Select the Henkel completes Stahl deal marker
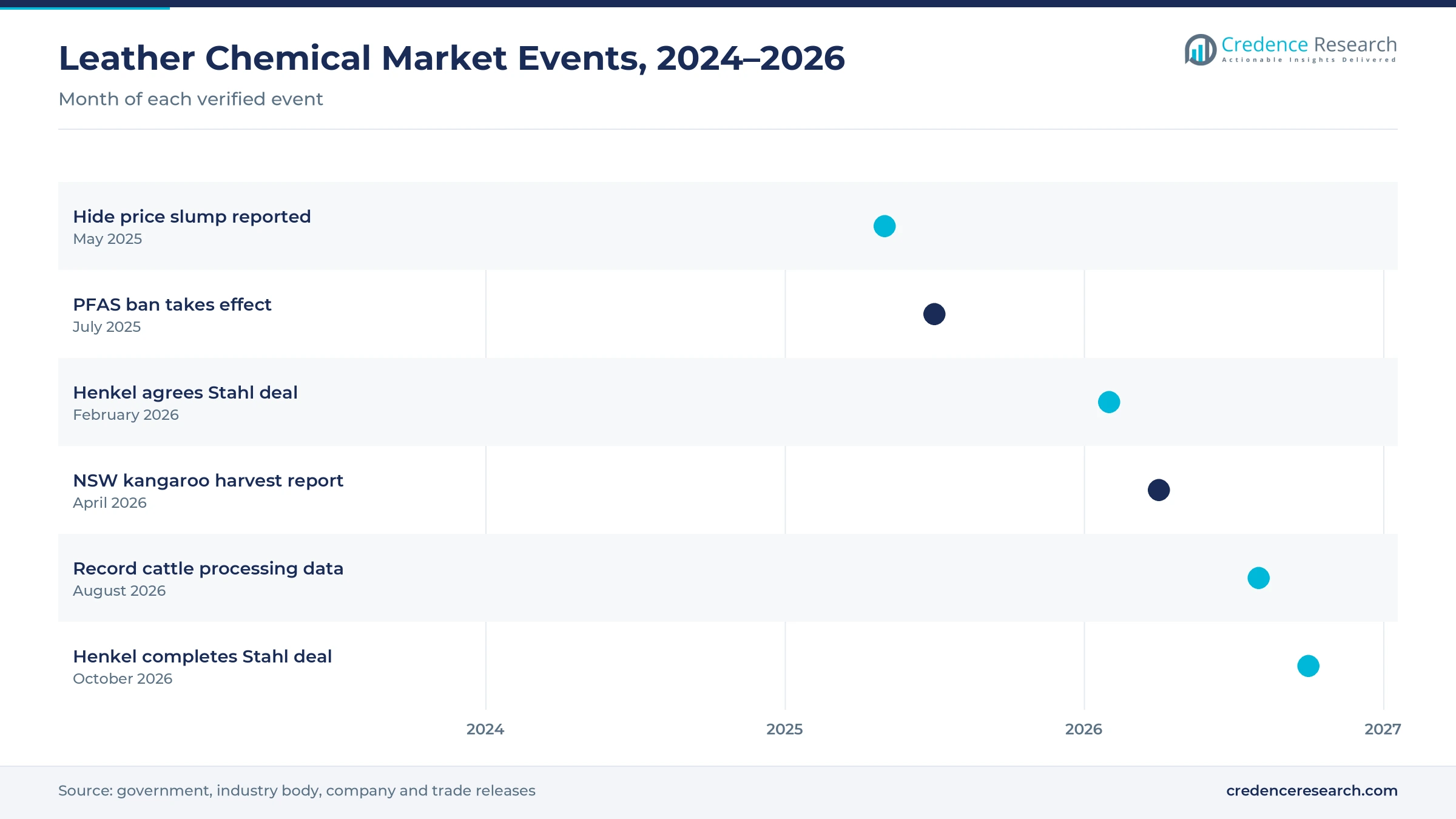This screenshot has height=819, width=1456. [x=1309, y=666]
